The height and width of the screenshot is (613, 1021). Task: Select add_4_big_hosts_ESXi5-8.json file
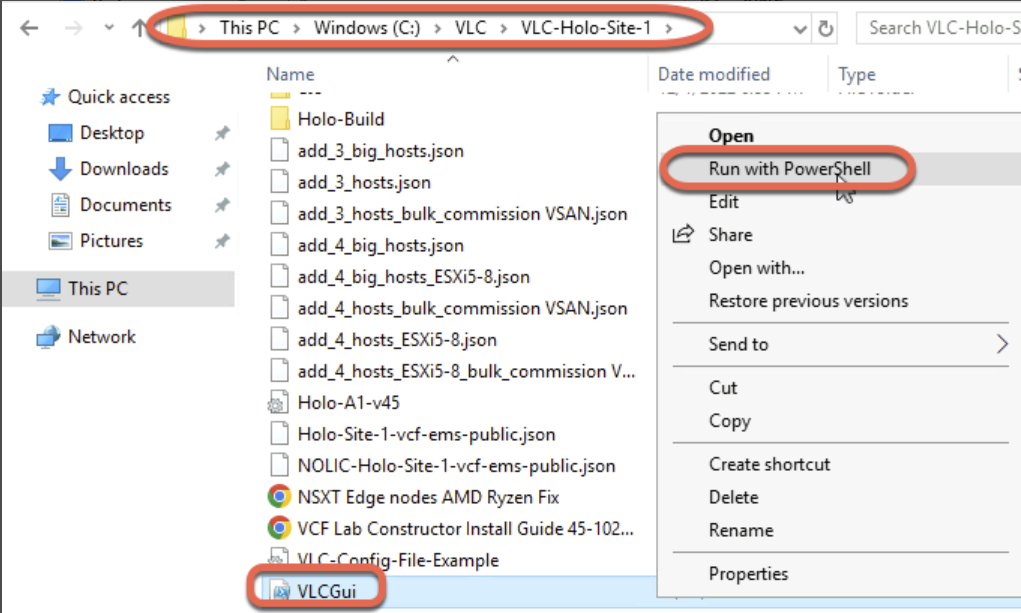(x=413, y=277)
